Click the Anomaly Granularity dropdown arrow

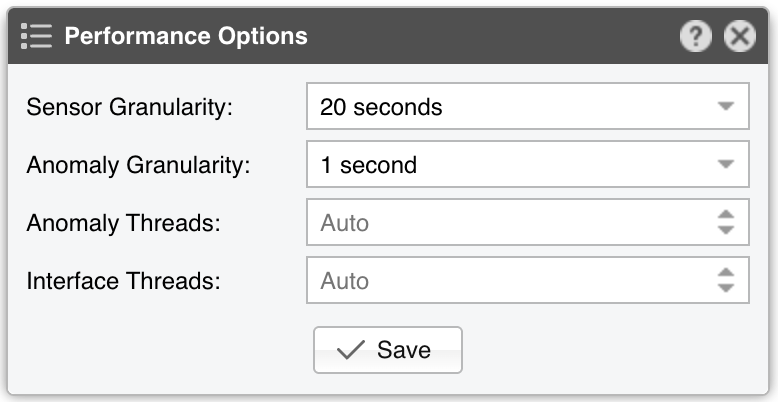[726, 165]
